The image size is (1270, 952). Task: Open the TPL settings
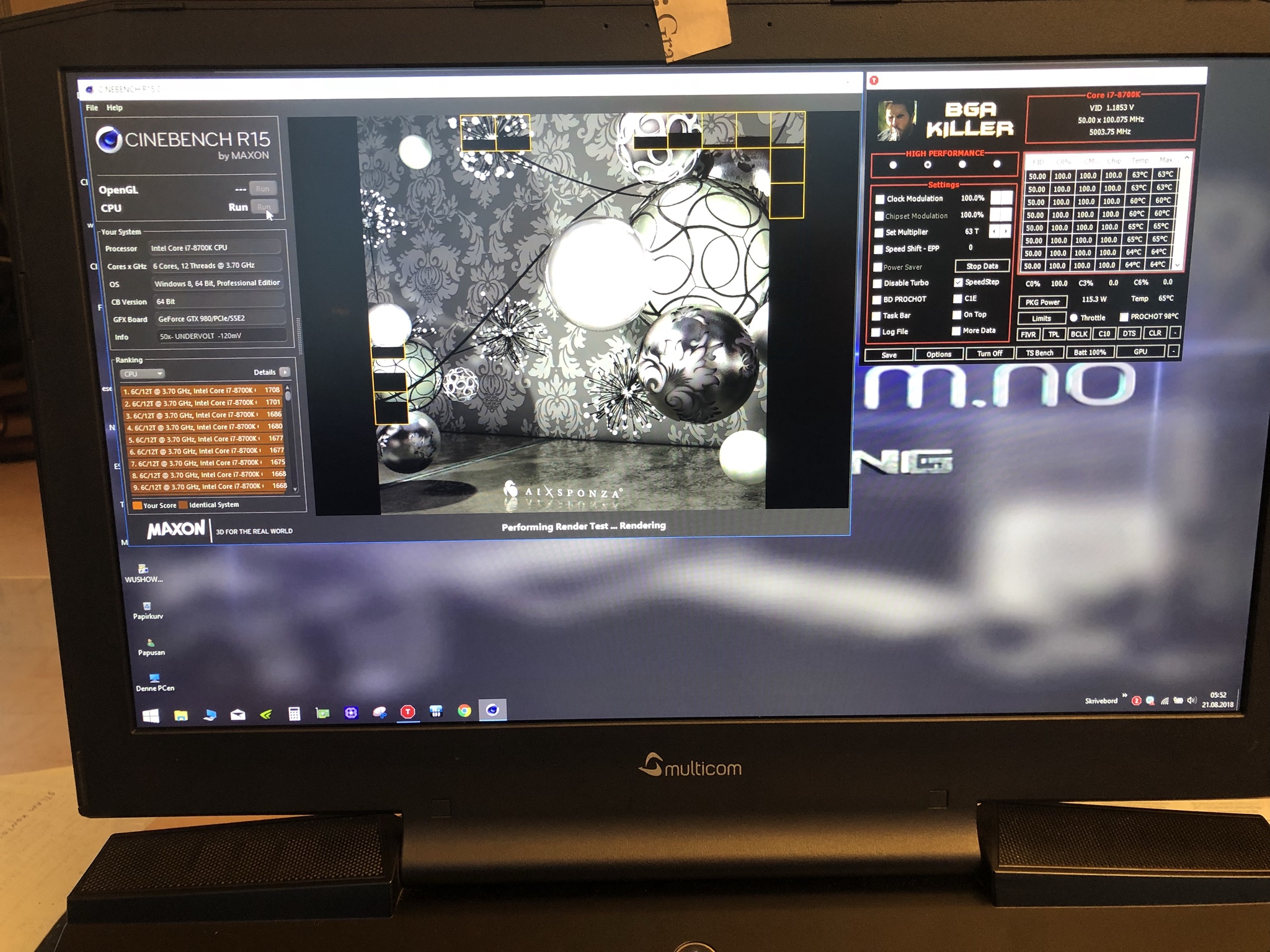click(1054, 334)
